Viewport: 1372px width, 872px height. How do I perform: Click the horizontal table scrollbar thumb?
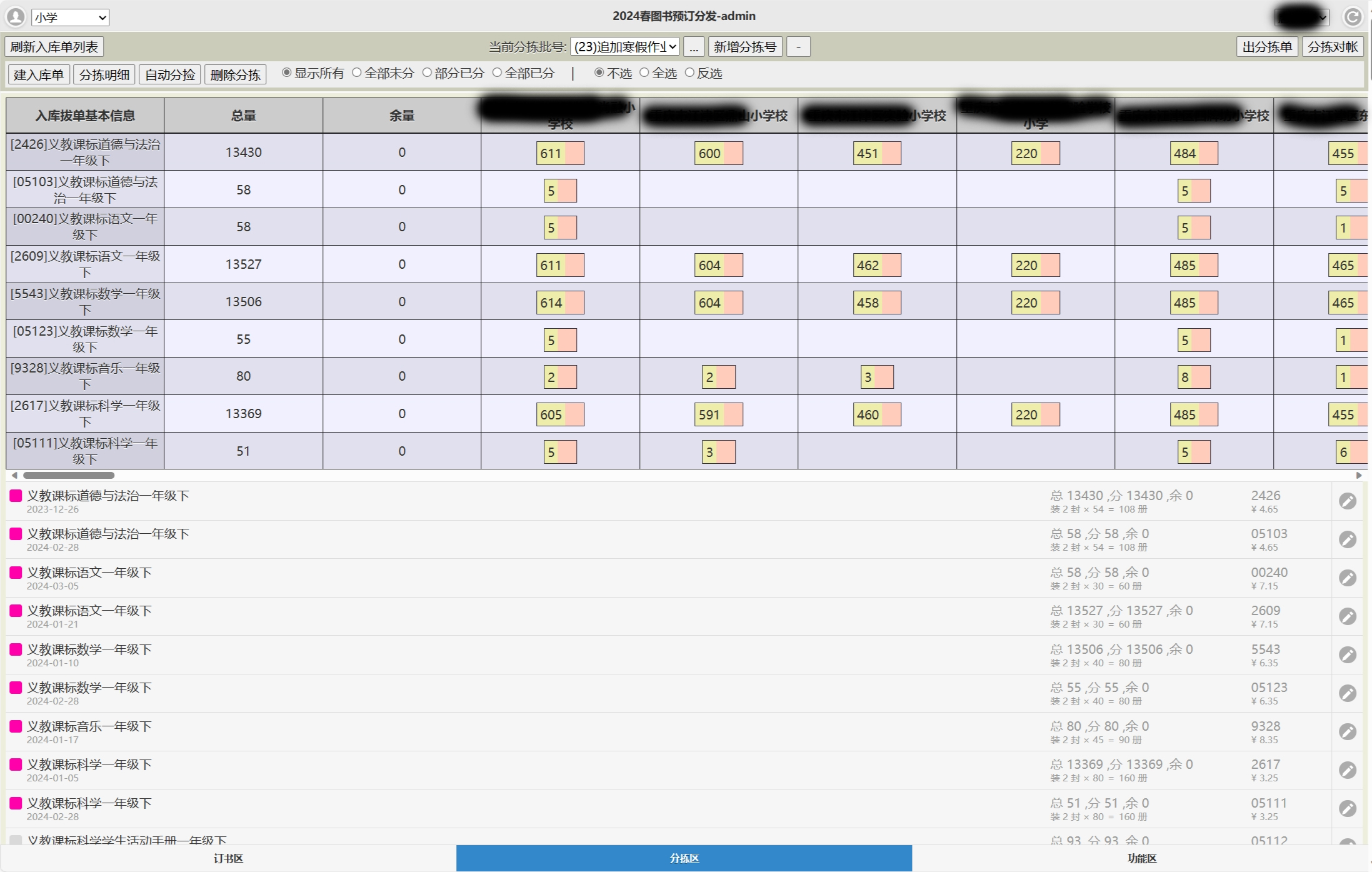pos(69,476)
